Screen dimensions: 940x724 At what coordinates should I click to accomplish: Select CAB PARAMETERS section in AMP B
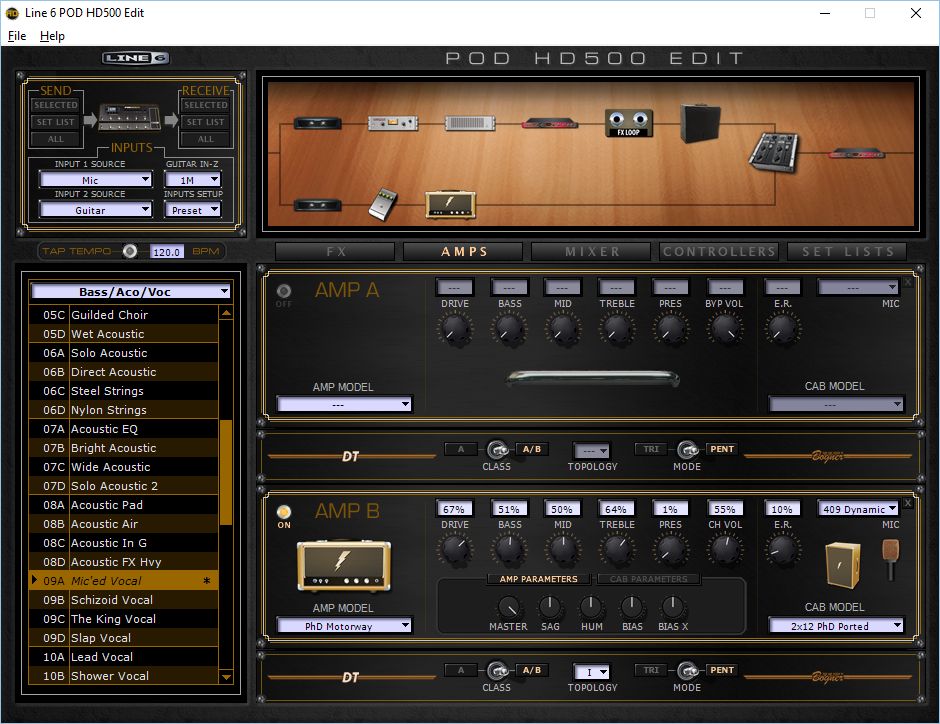[648, 579]
